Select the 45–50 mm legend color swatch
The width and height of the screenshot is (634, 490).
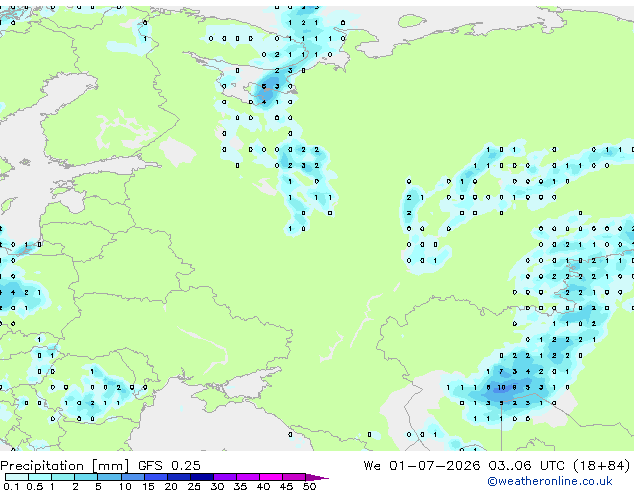pyautogui.click(x=294, y=477)
